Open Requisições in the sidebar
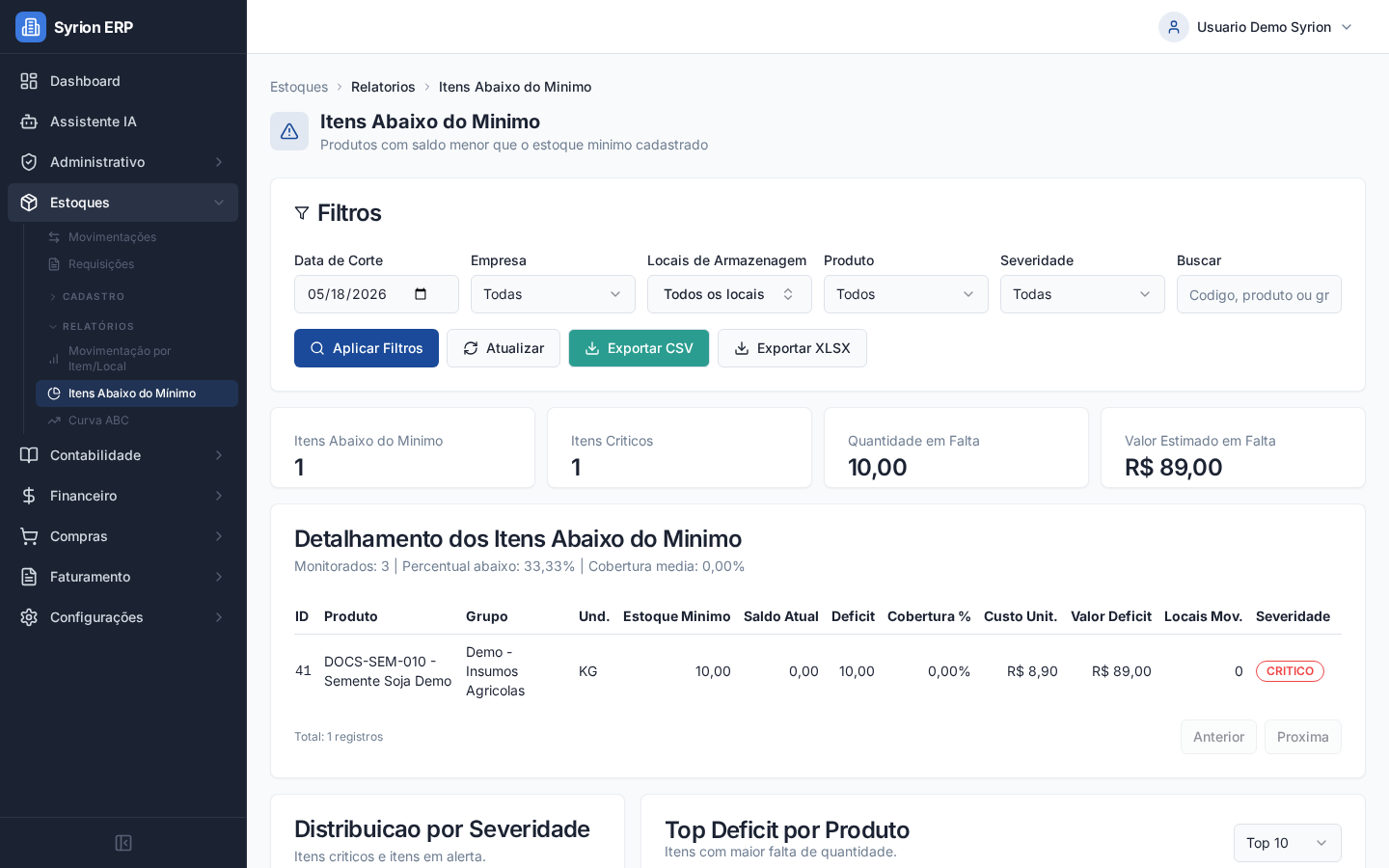The image size is (1389, 868). [137, 264]
